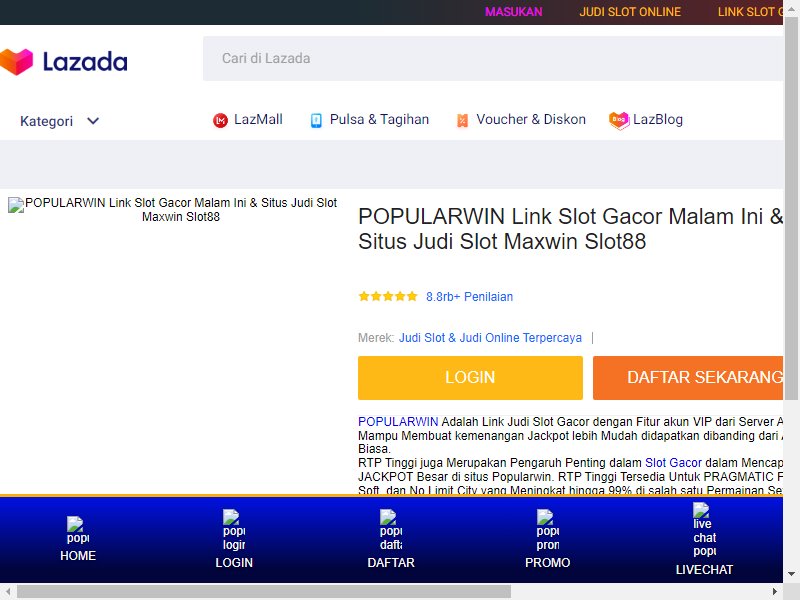Click the vertical scrollbar thumb
The width and height of the screenshot is (800, 600).
pyautogui.click(x=791, y=207)
